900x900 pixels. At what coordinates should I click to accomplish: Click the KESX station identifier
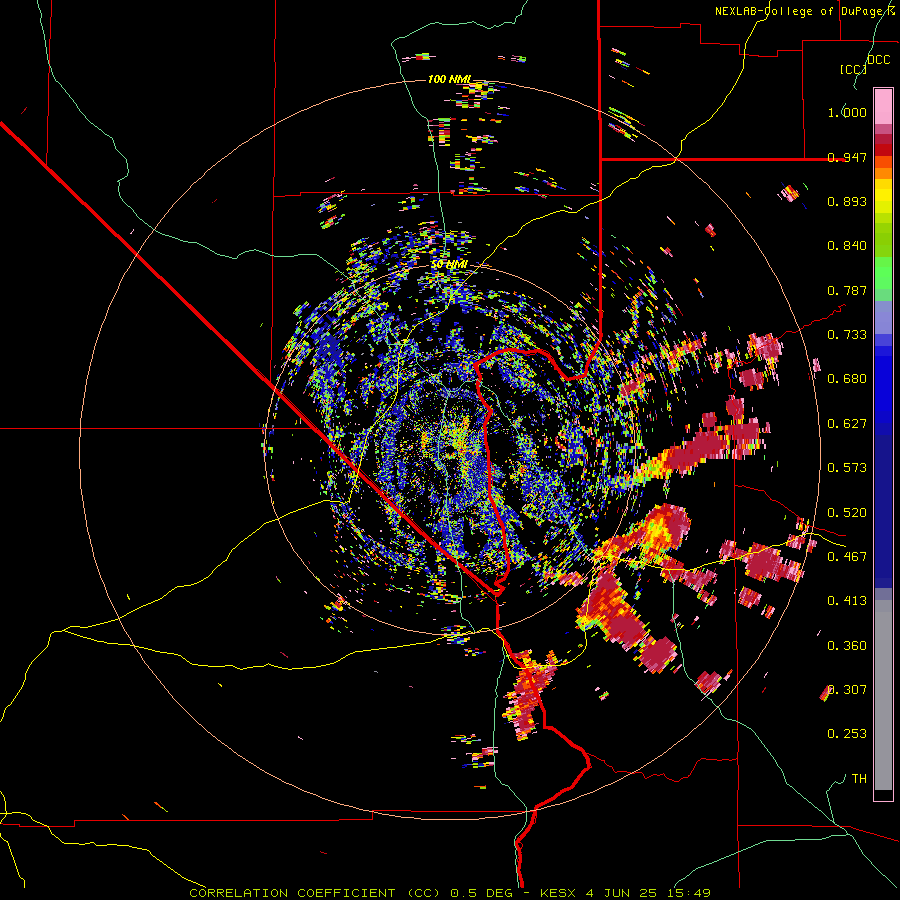(x=560, y=893)
